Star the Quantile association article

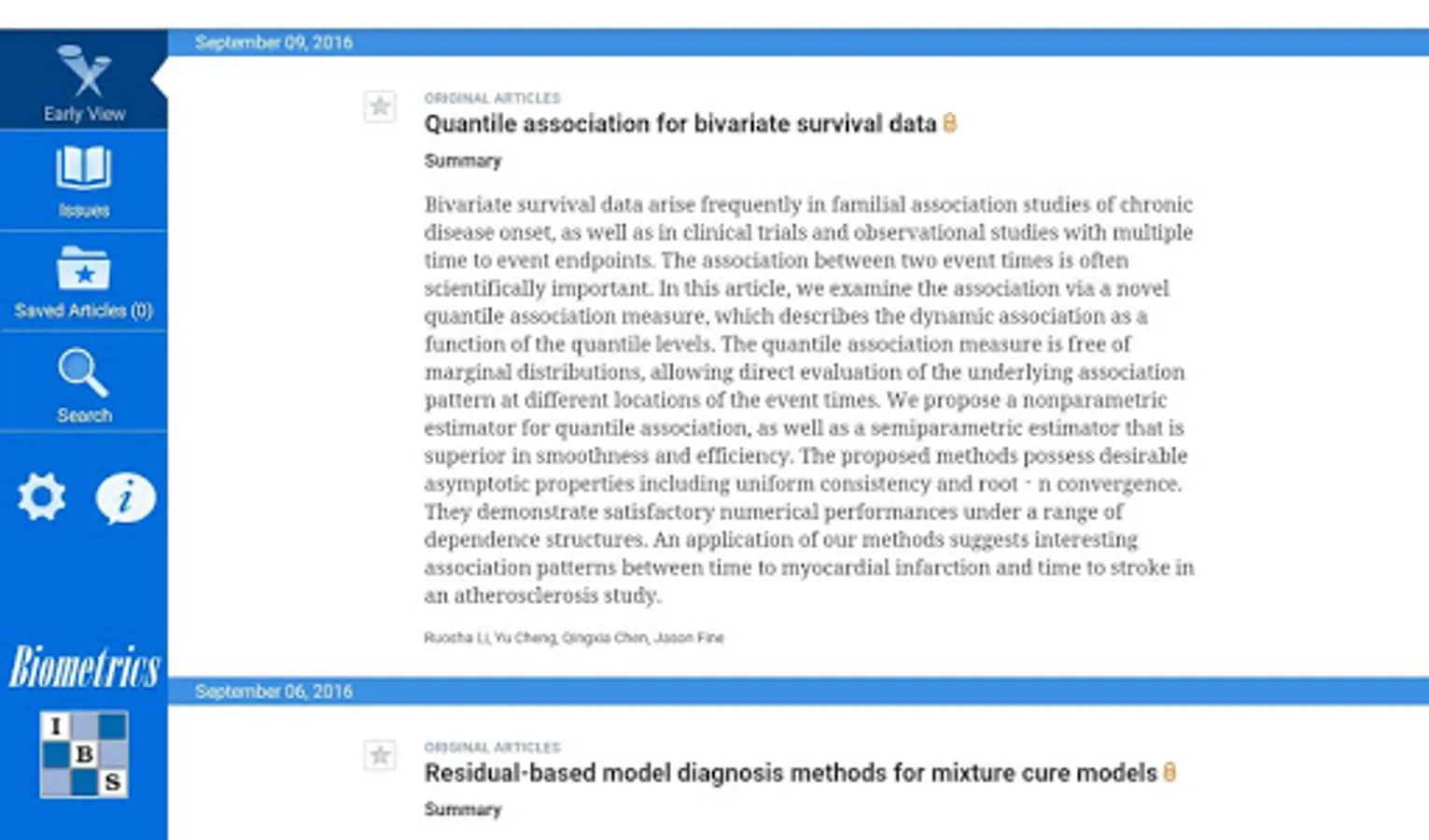pos(380,106)
